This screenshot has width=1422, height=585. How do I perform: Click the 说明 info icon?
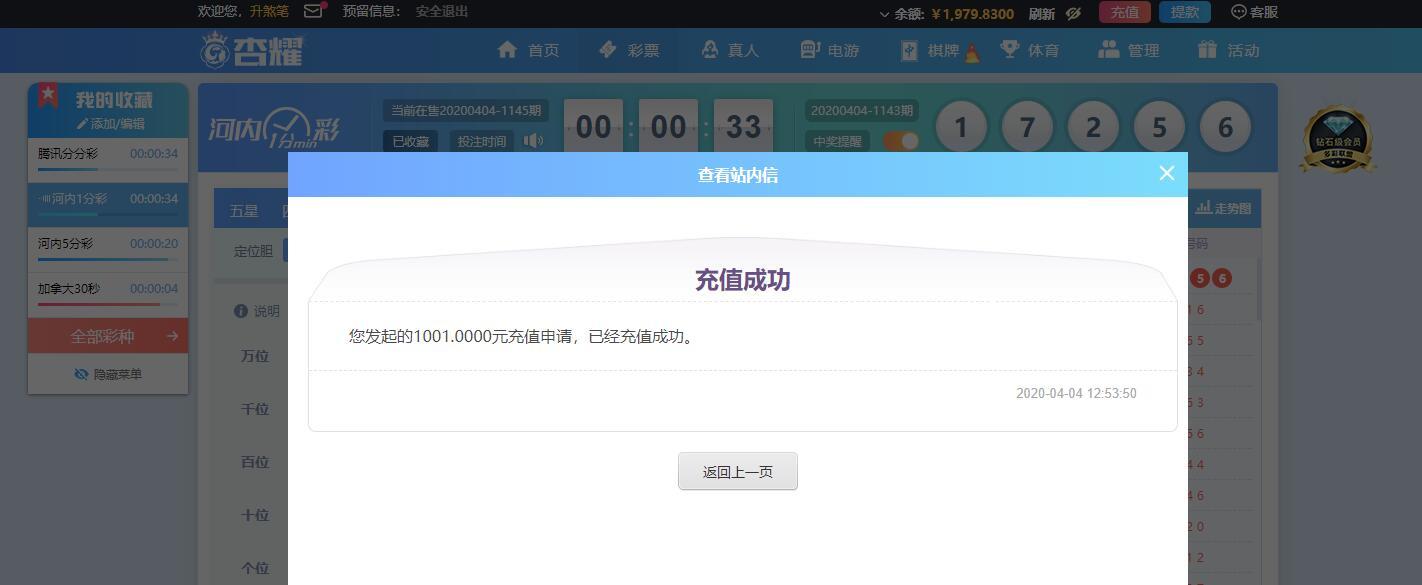click(x=240, y=311)
